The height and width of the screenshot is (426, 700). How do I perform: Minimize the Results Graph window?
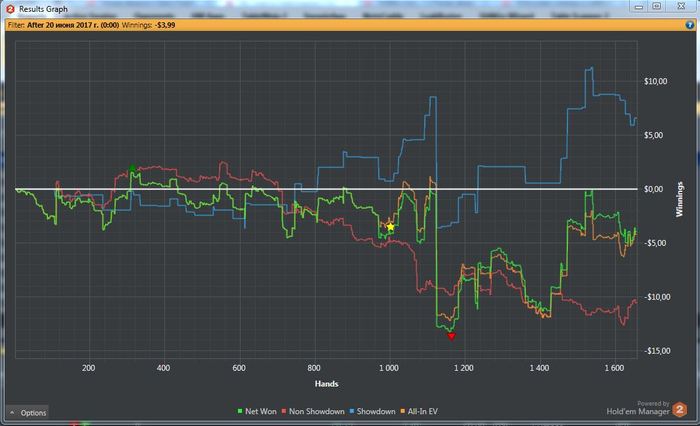pos(639,7)
